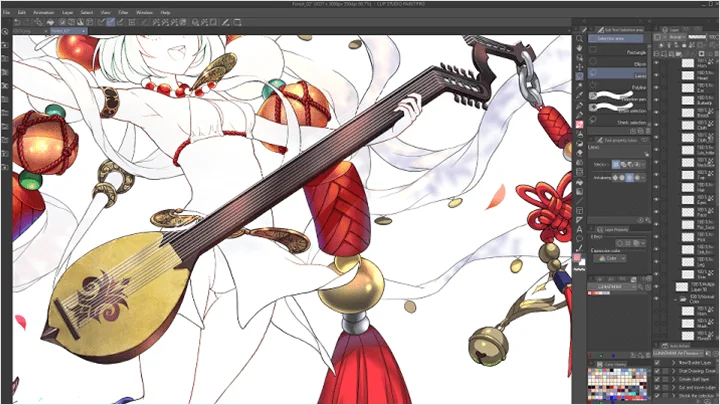Click the main drawing color swatch
The image size is (720, 405).
[x=577, y=258]
